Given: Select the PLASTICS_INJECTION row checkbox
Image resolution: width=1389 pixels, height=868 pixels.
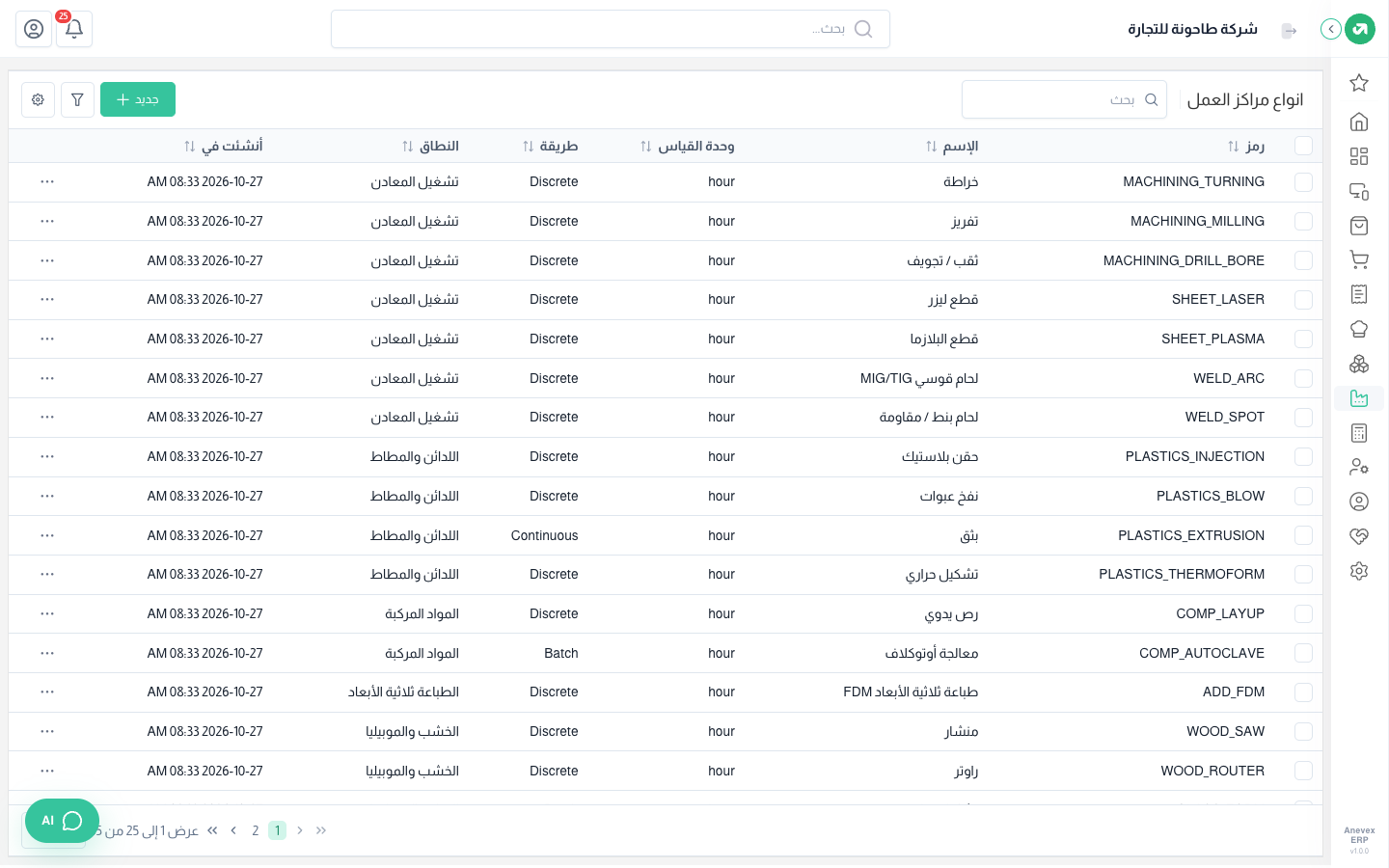Looking at the screenshot, I should [x=1303, y=456].
